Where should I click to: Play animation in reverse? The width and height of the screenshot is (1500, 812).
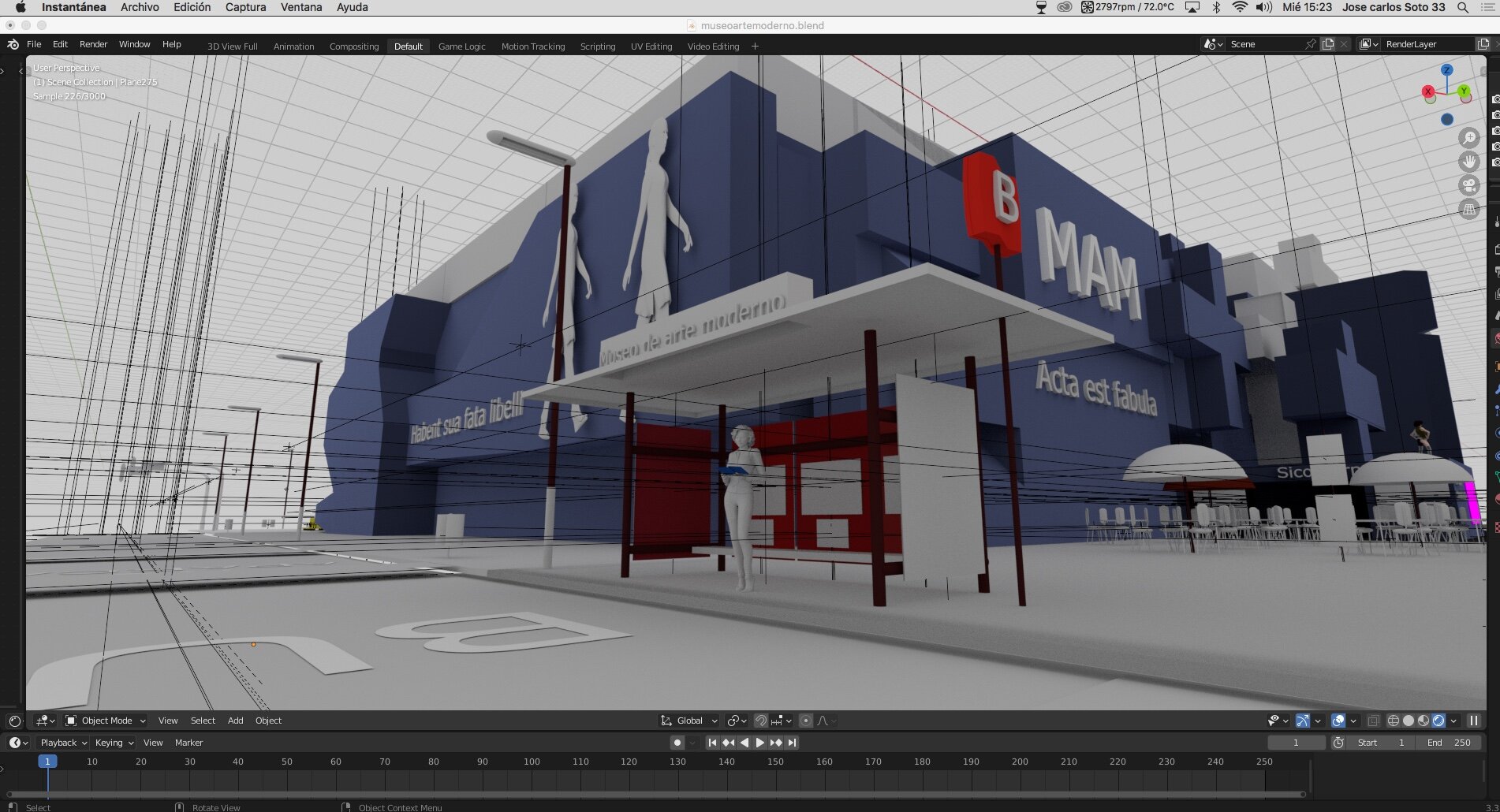pyautogui.click(x=744, y=743)
